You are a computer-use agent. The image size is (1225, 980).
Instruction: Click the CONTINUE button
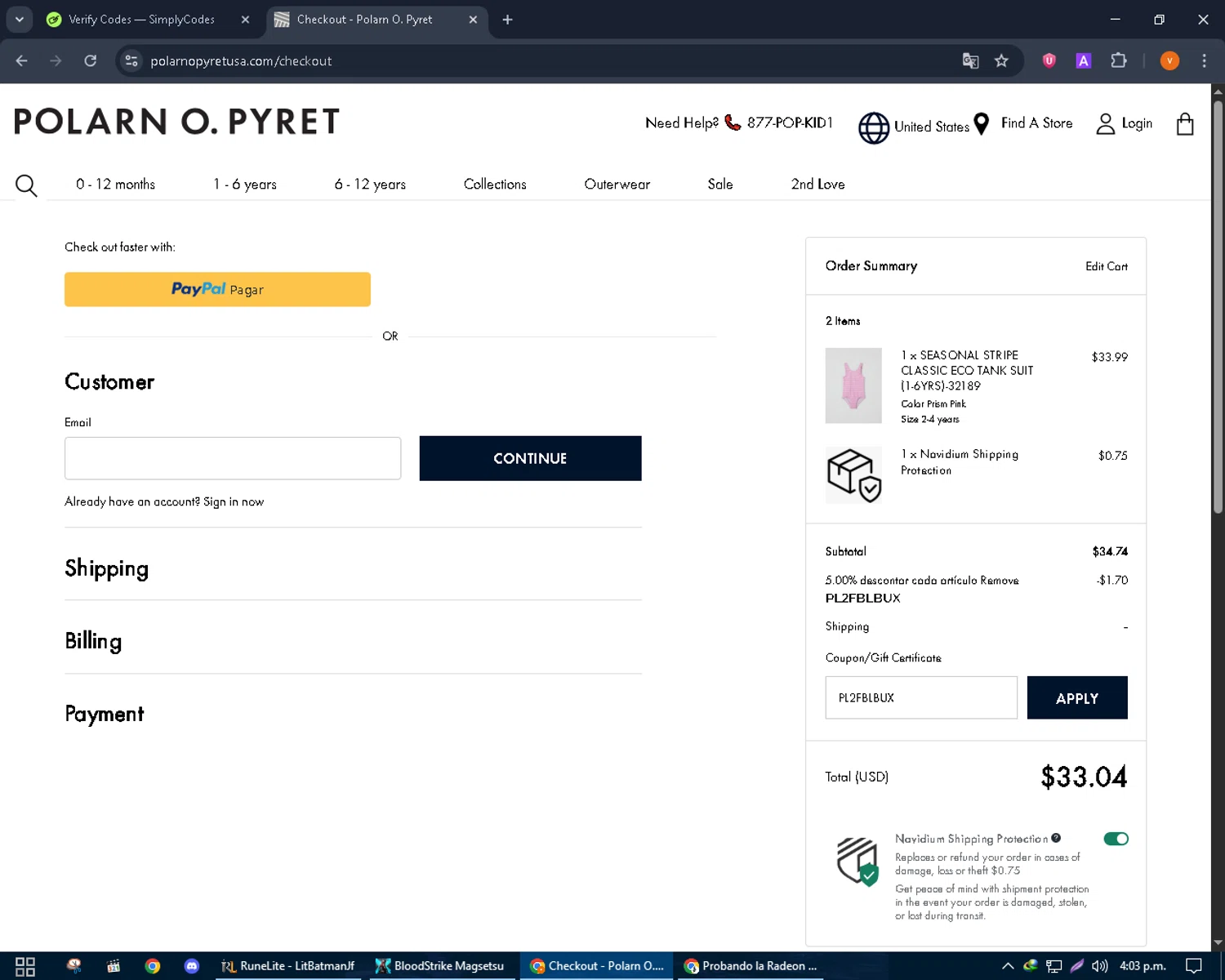click(x=530, y=458)
